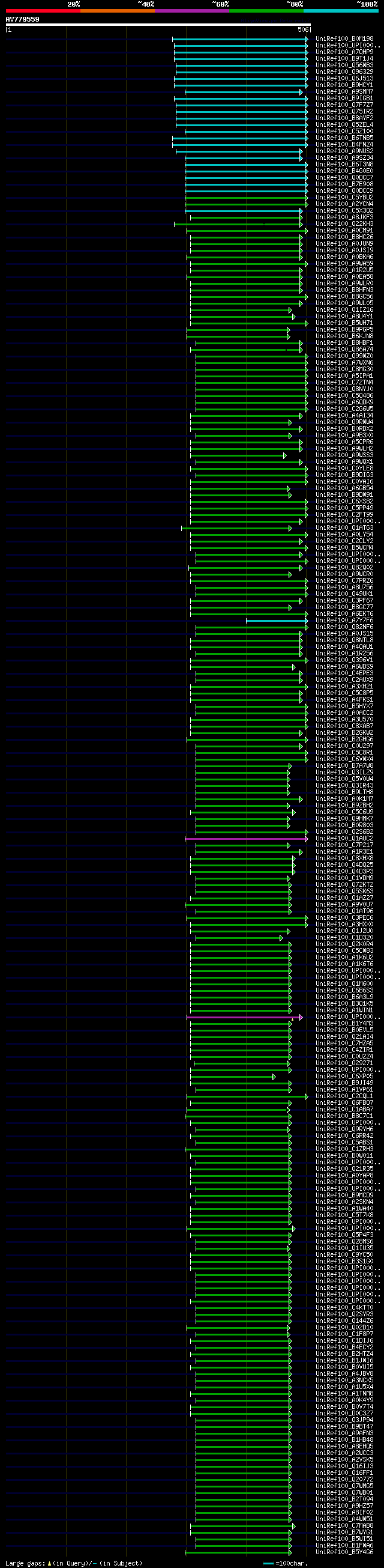Select the UniRef100_C5YBU2 label
The image size is (384, 1568).
344,197
